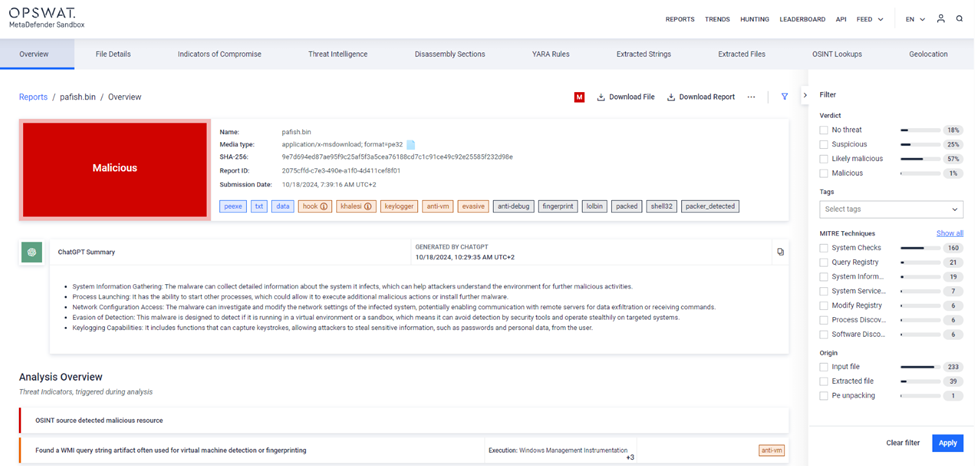Open the three-dot more options menu
975x466 pixels.
tap(751, 97)
